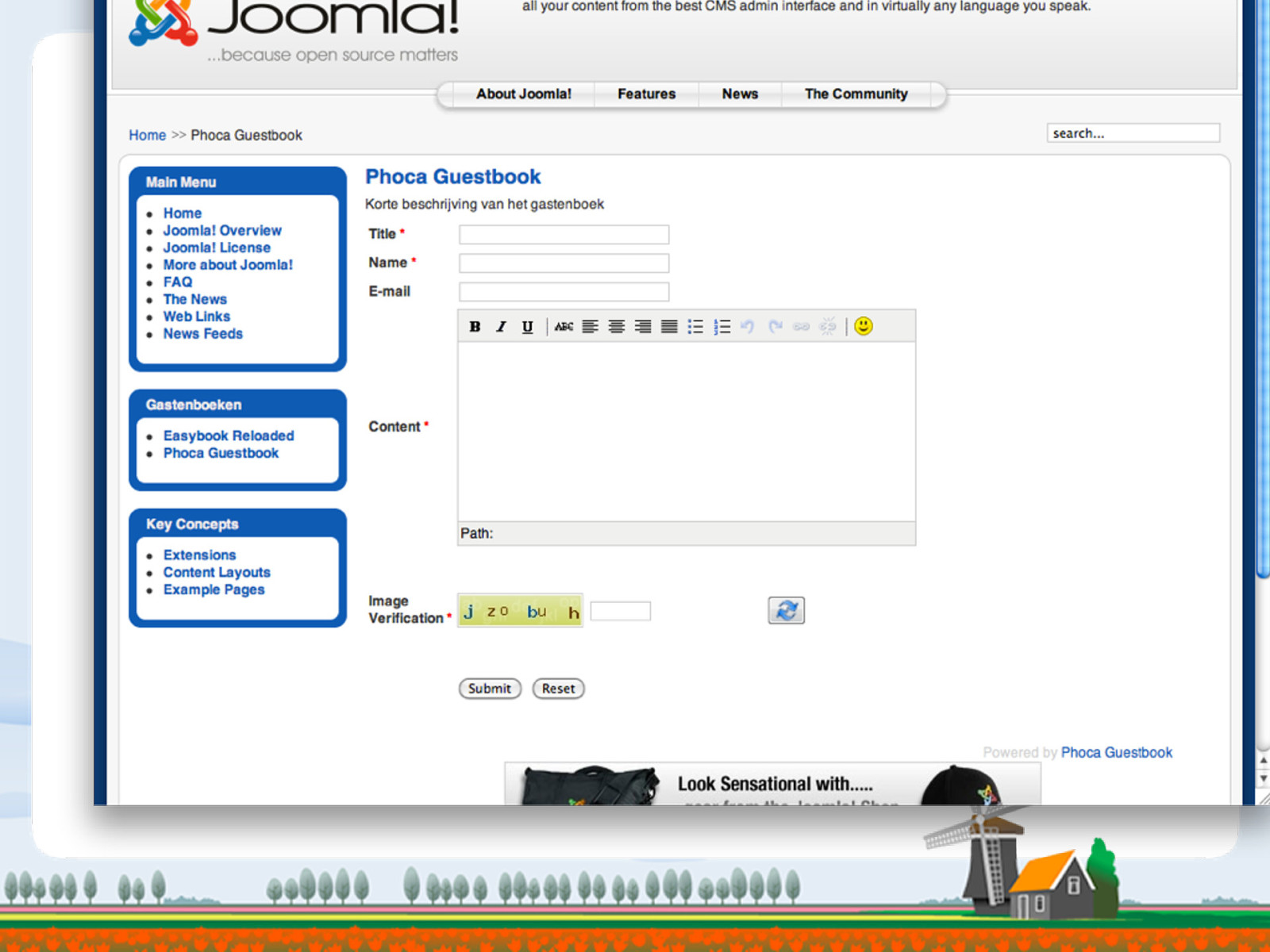
Task: Open Joomla! Overview link
Action: pos(222,230)
